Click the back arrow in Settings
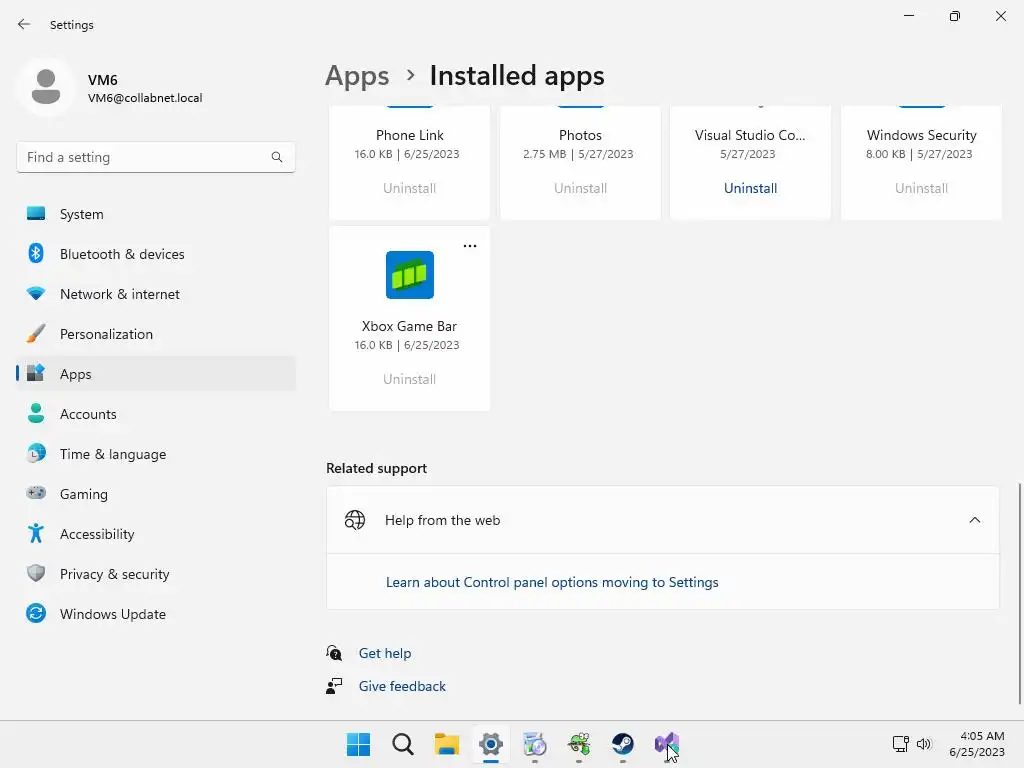Screen dimensions: 1024x768 [24, 25]
